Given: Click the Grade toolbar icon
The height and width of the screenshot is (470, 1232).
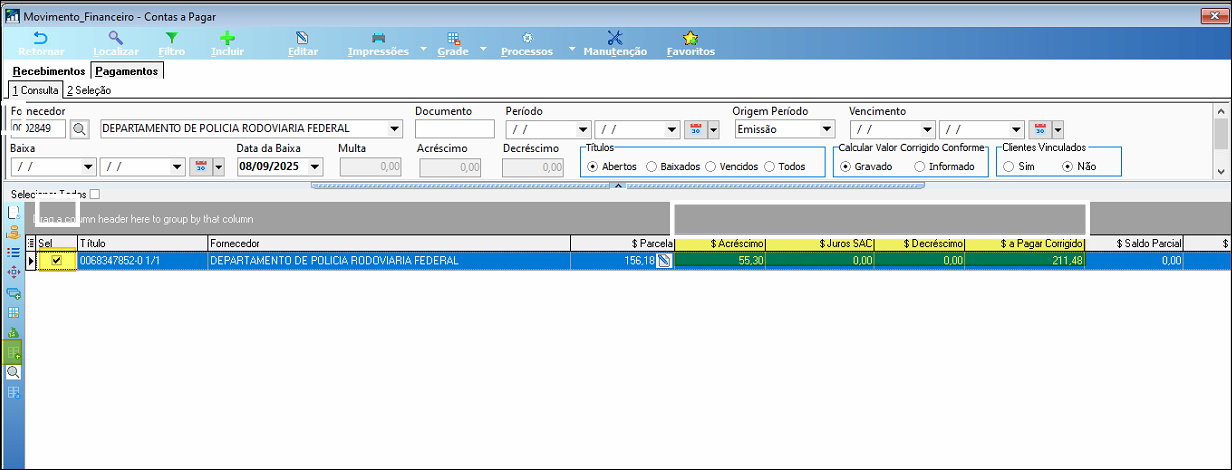Looking at the screenshot, I should (453, 37).
